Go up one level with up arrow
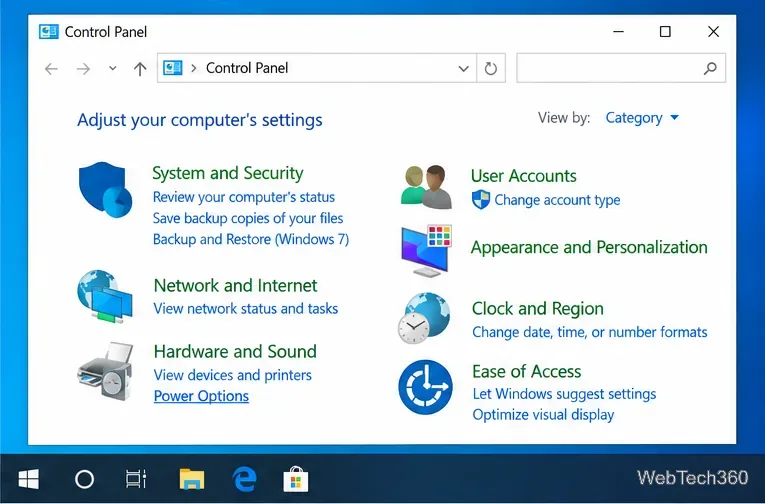The image size is (765, 504). point(140,69)
